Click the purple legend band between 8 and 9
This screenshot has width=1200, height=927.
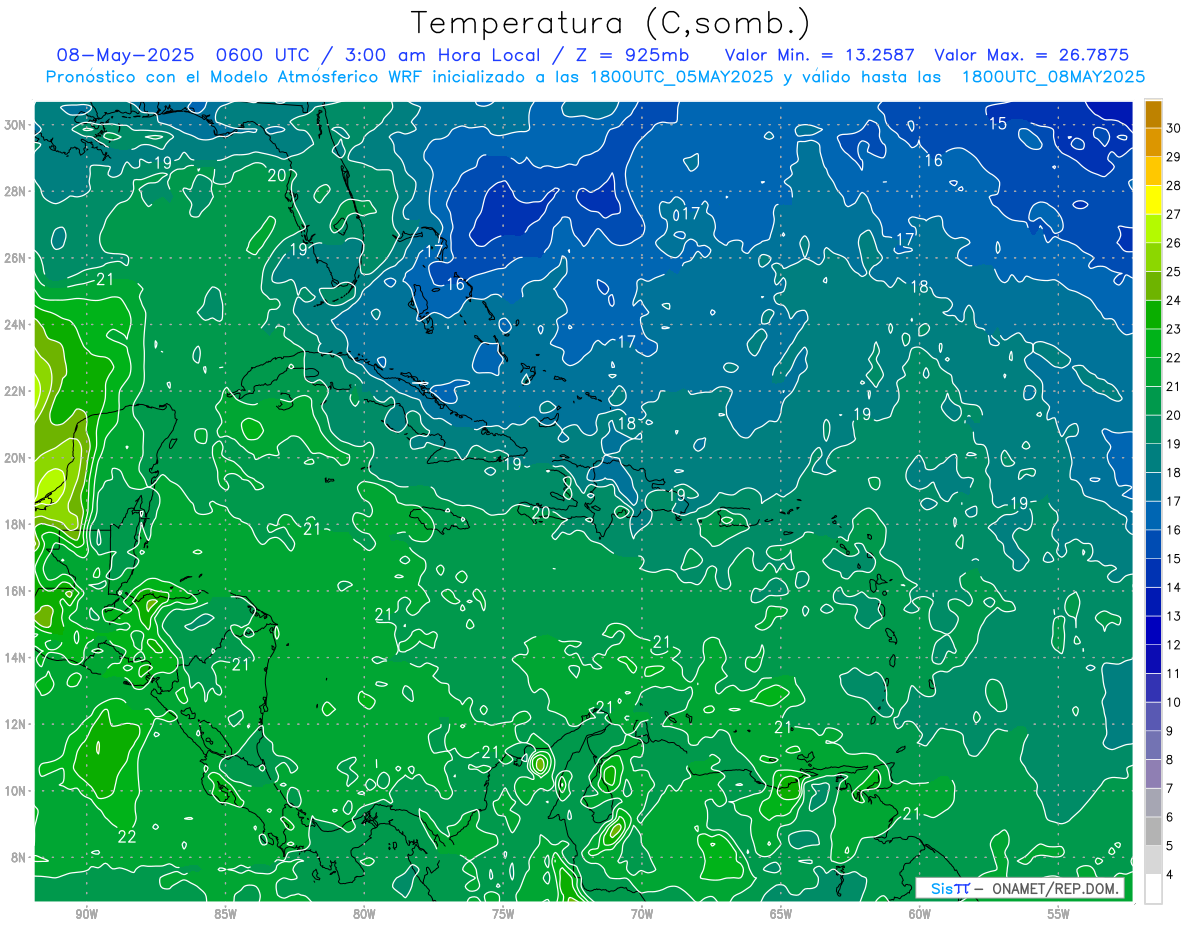[x=1154, y=746]
